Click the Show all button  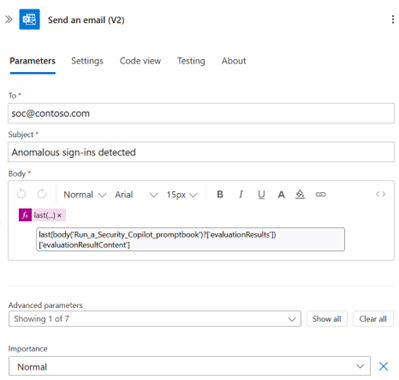coord(327,319)
